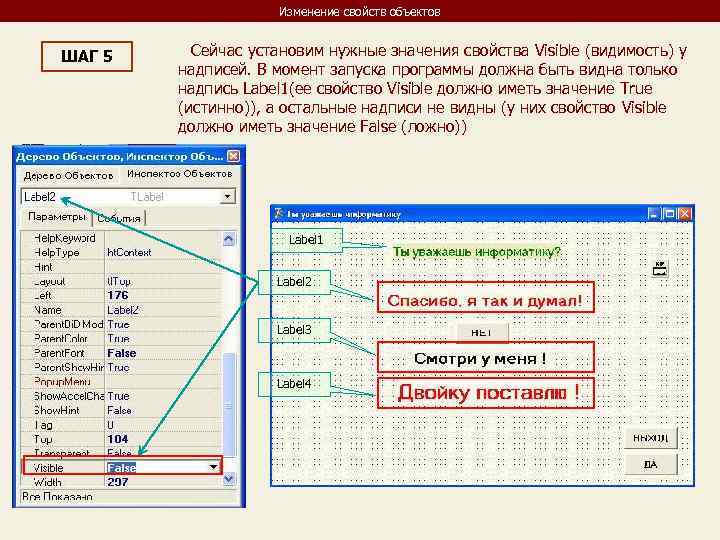
Task: Click the Object Inspector title bar
Action: tap(127, 156)
